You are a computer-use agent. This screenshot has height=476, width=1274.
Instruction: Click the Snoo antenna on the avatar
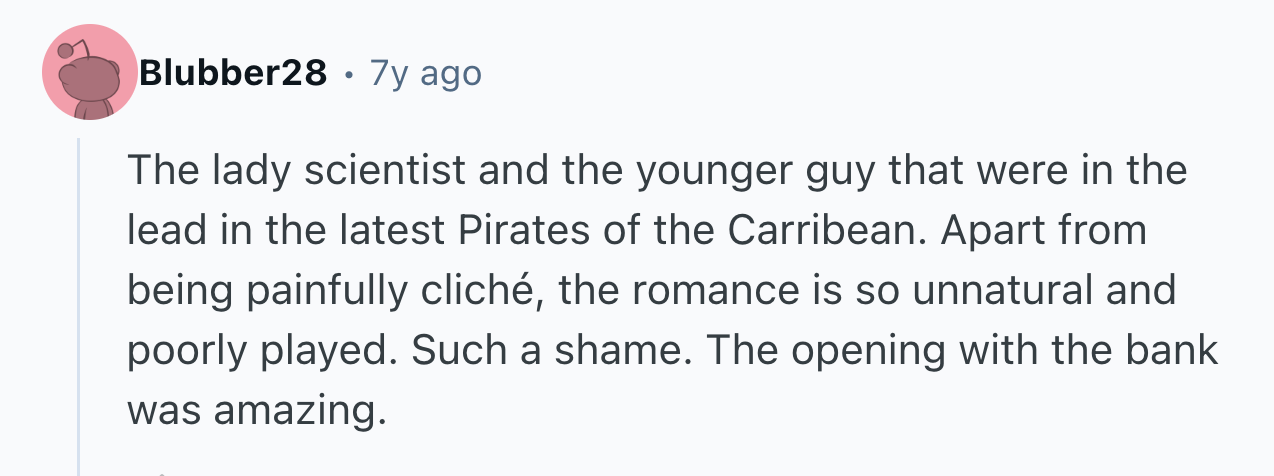tap(68, 51)
